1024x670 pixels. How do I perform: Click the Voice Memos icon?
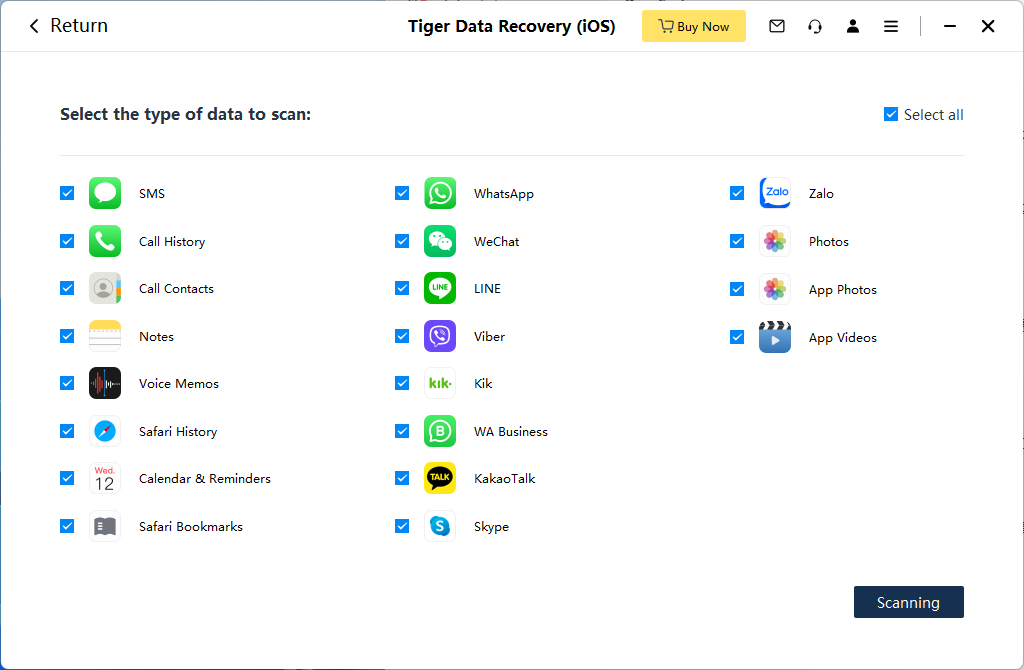(x=105, y=383)
